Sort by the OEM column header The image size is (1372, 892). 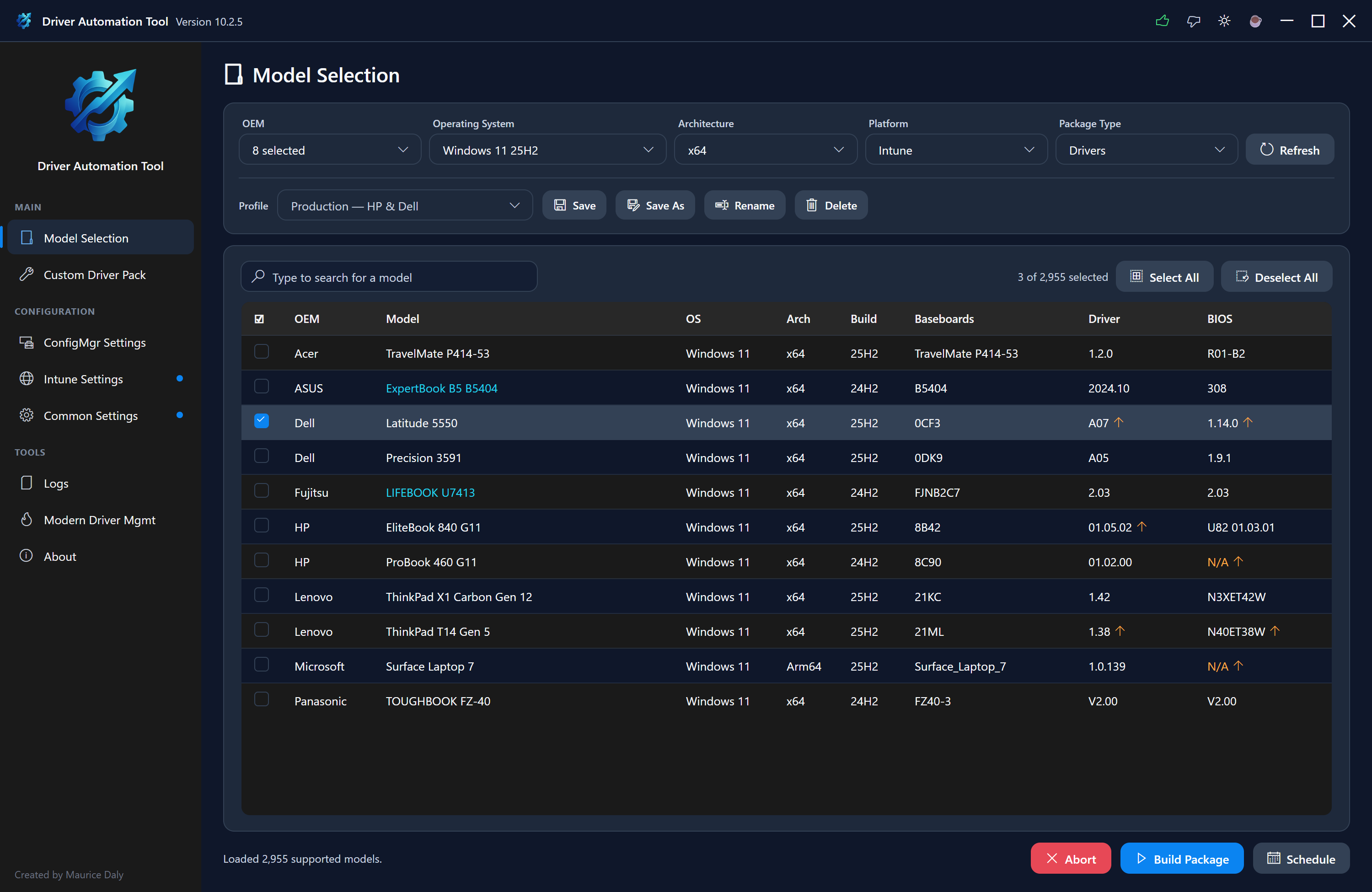pos(307,319)
